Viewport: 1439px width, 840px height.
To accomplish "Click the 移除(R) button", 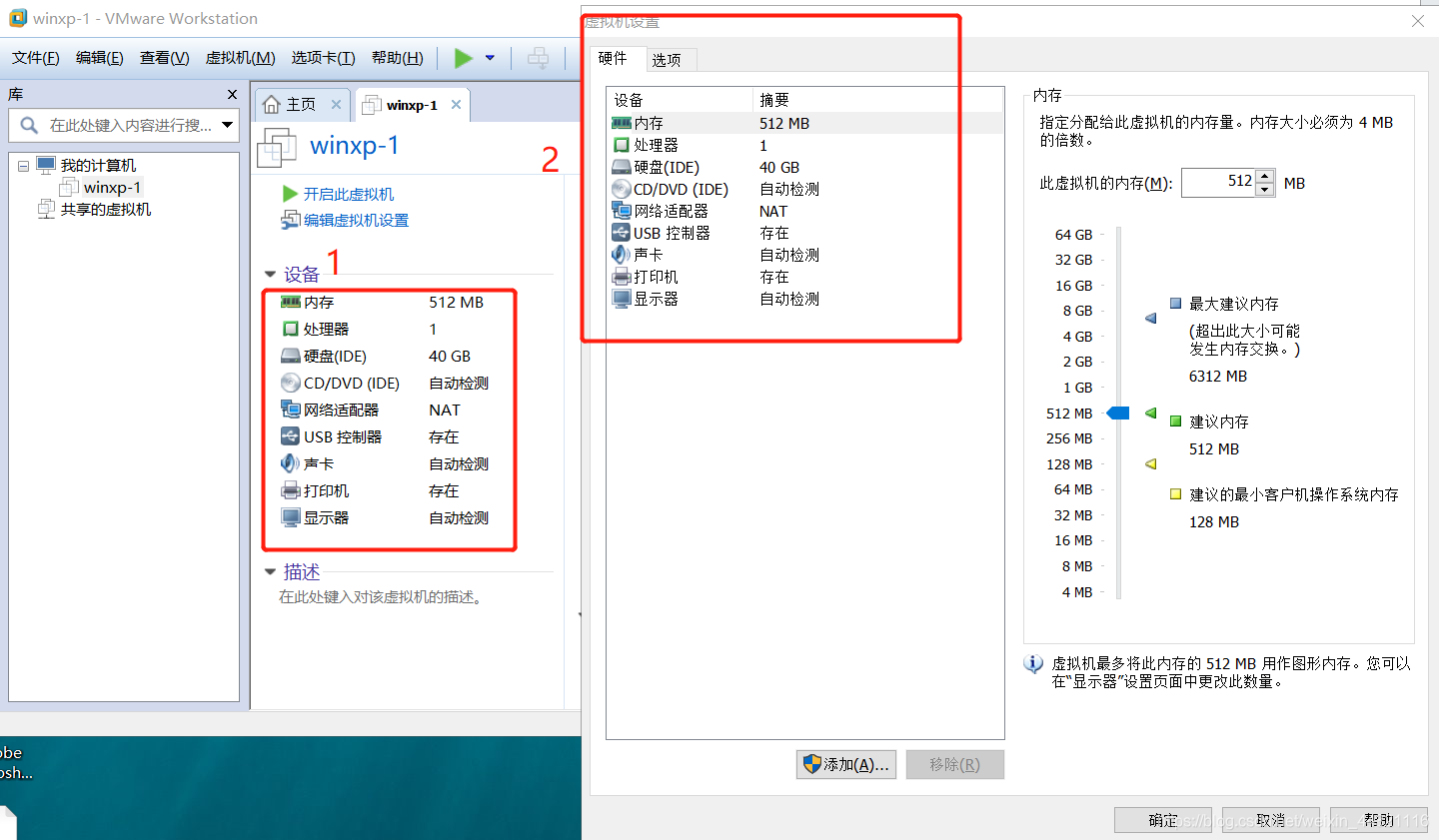I will 955,764.
